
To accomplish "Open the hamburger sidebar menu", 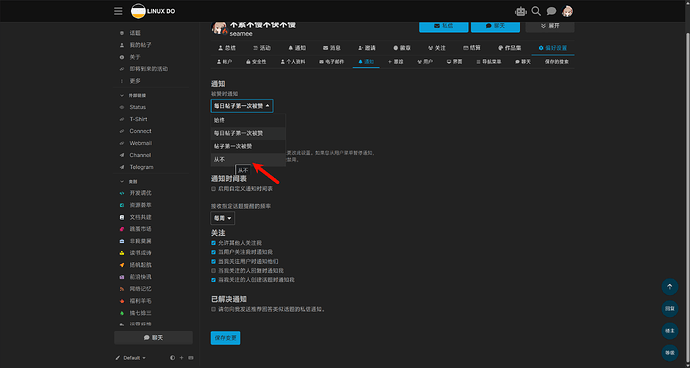I will [x=118, y=11].
